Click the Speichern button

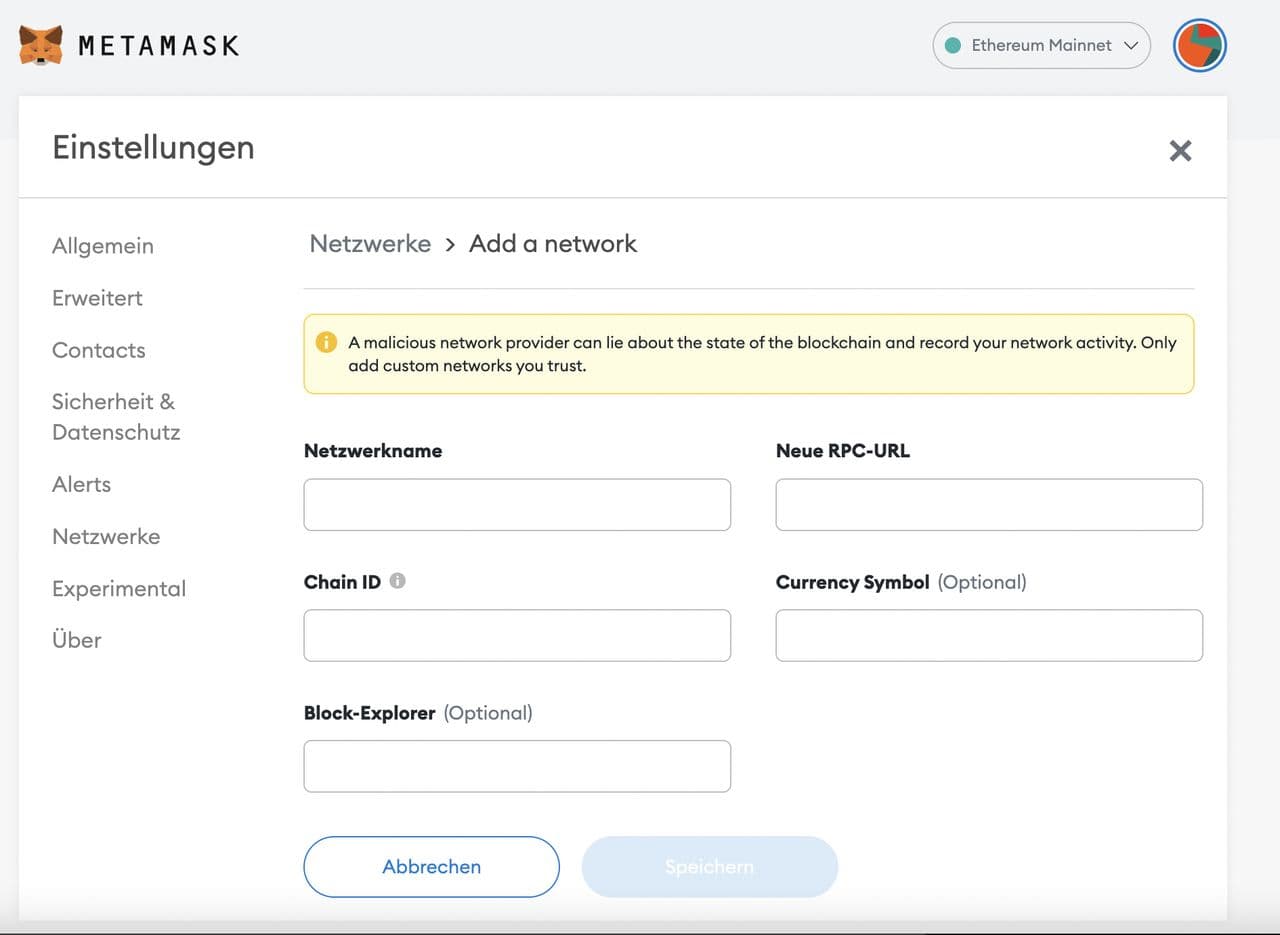709,867
